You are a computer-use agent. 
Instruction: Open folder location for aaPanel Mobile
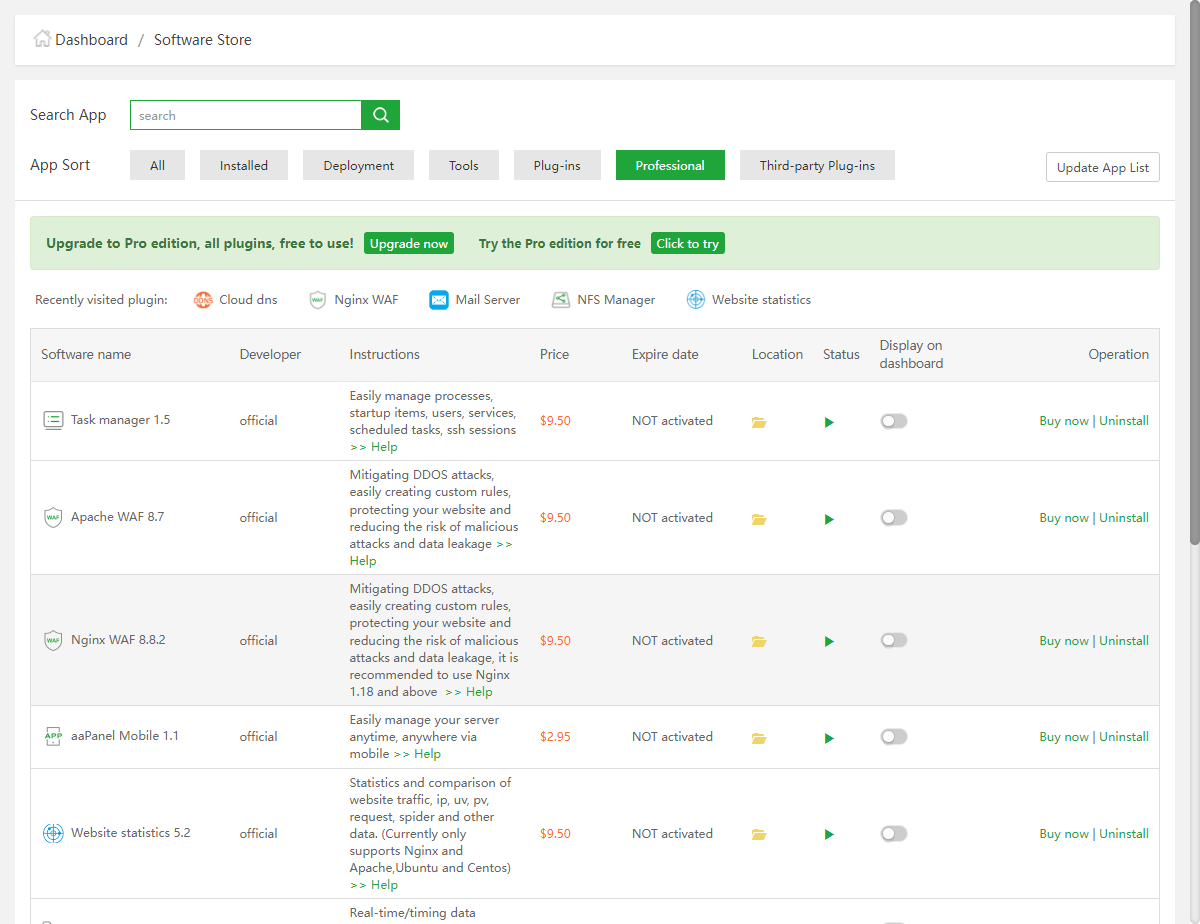coord(759,738)
